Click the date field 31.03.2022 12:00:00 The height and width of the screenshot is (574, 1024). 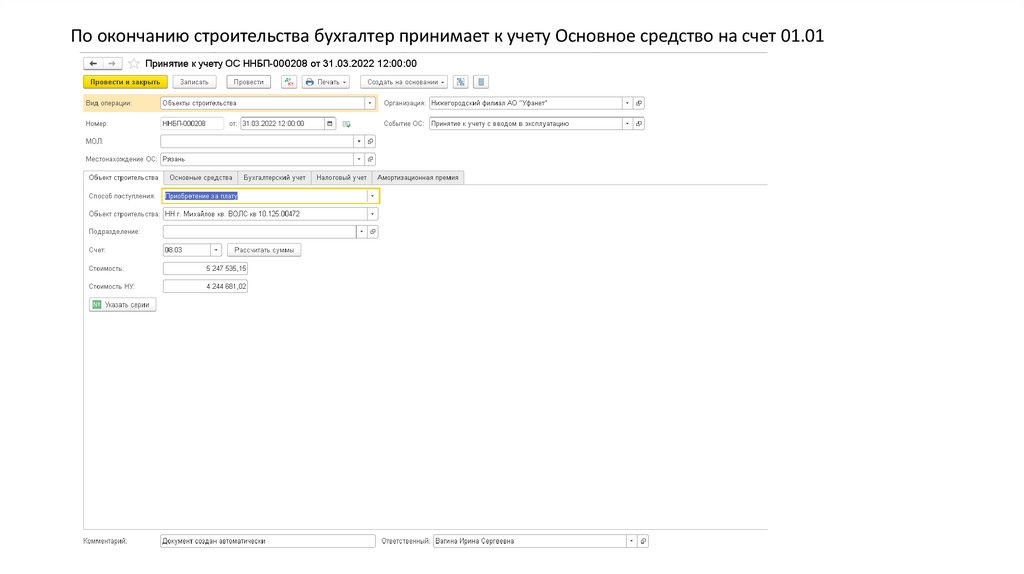coord(282,123)
